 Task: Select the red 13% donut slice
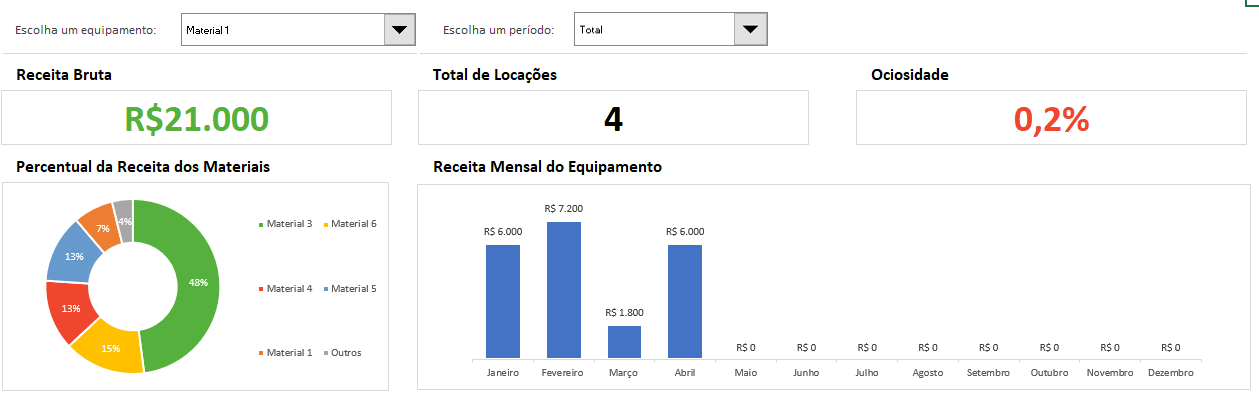click(71, 309)
